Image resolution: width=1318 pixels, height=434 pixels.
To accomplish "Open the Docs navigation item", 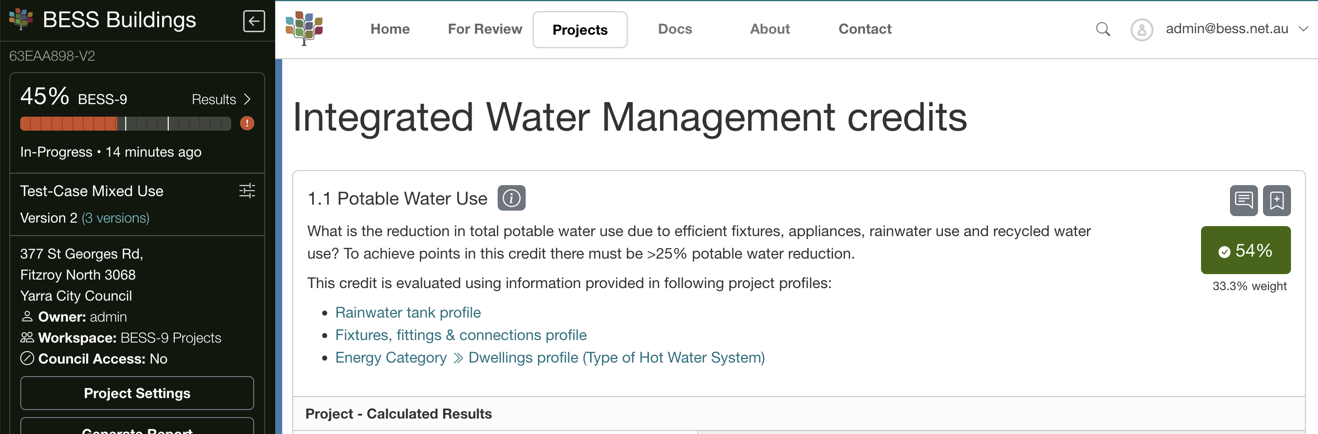I will click(675, 29).
